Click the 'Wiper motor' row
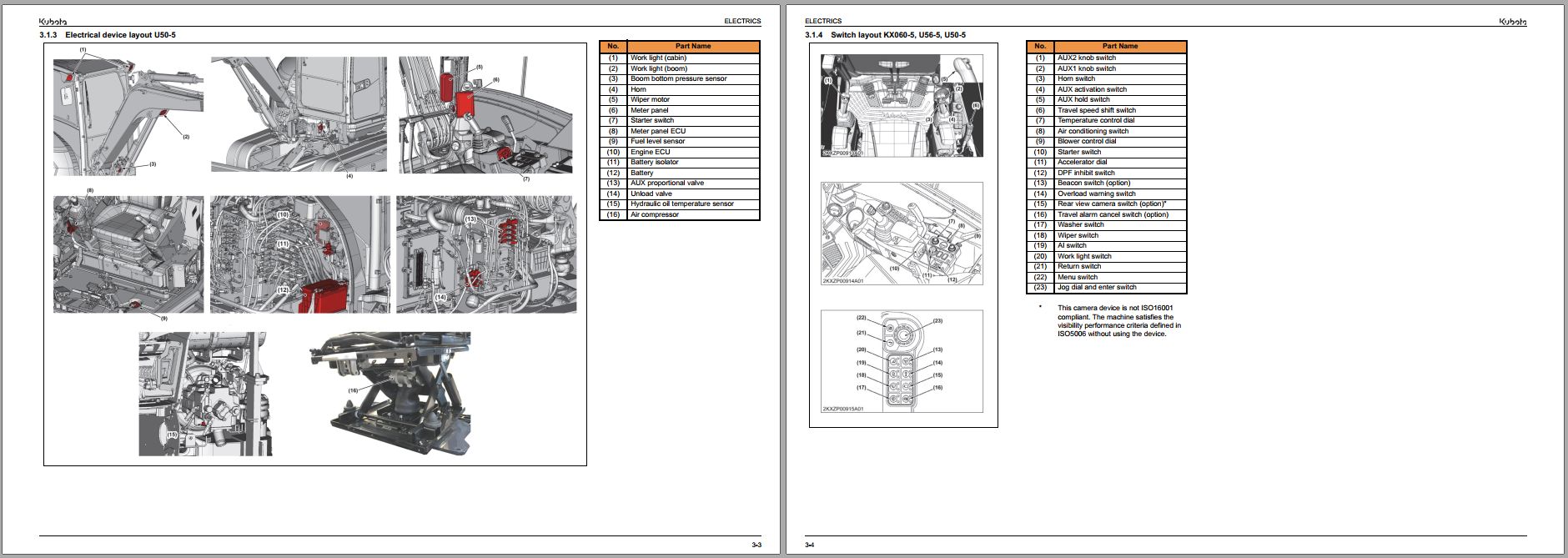This screenshot has height=558, width=1568. (x=680, y=100)
